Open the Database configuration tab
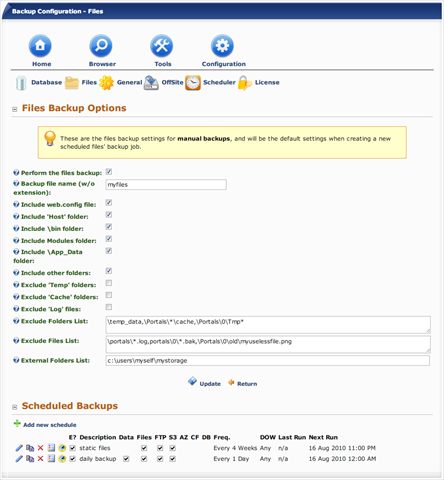This screenshot has width=444, height=480. (x=47, y=82)
